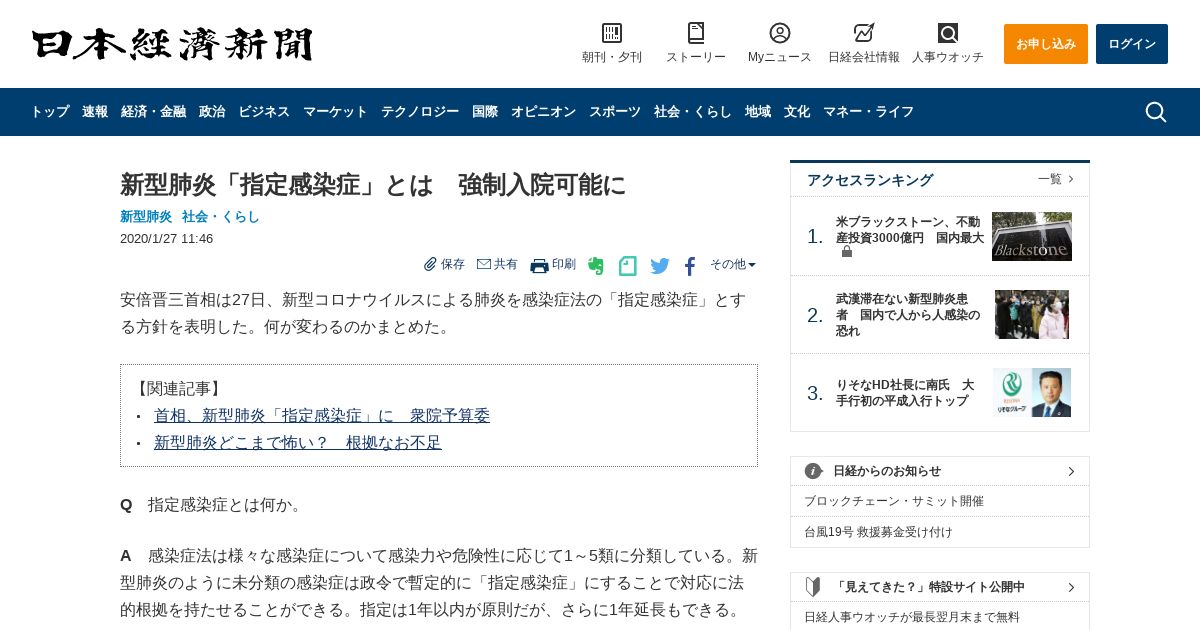Screen dimensions: 1200x630
Task: Open the 日経会社情報 chart icon
Action: click(x=864, y=33)
